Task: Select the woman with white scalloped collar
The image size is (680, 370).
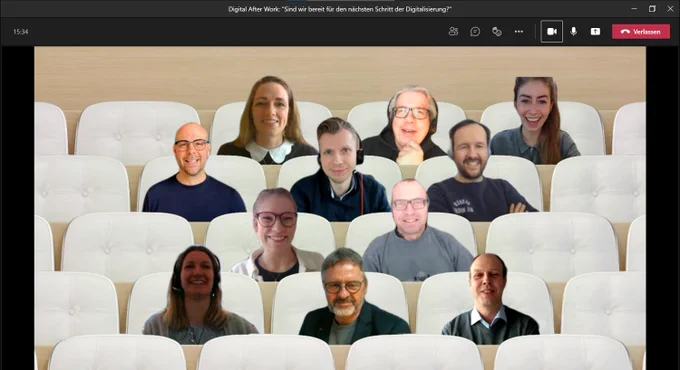Action: pyautogui.click(x=268, y=120)
